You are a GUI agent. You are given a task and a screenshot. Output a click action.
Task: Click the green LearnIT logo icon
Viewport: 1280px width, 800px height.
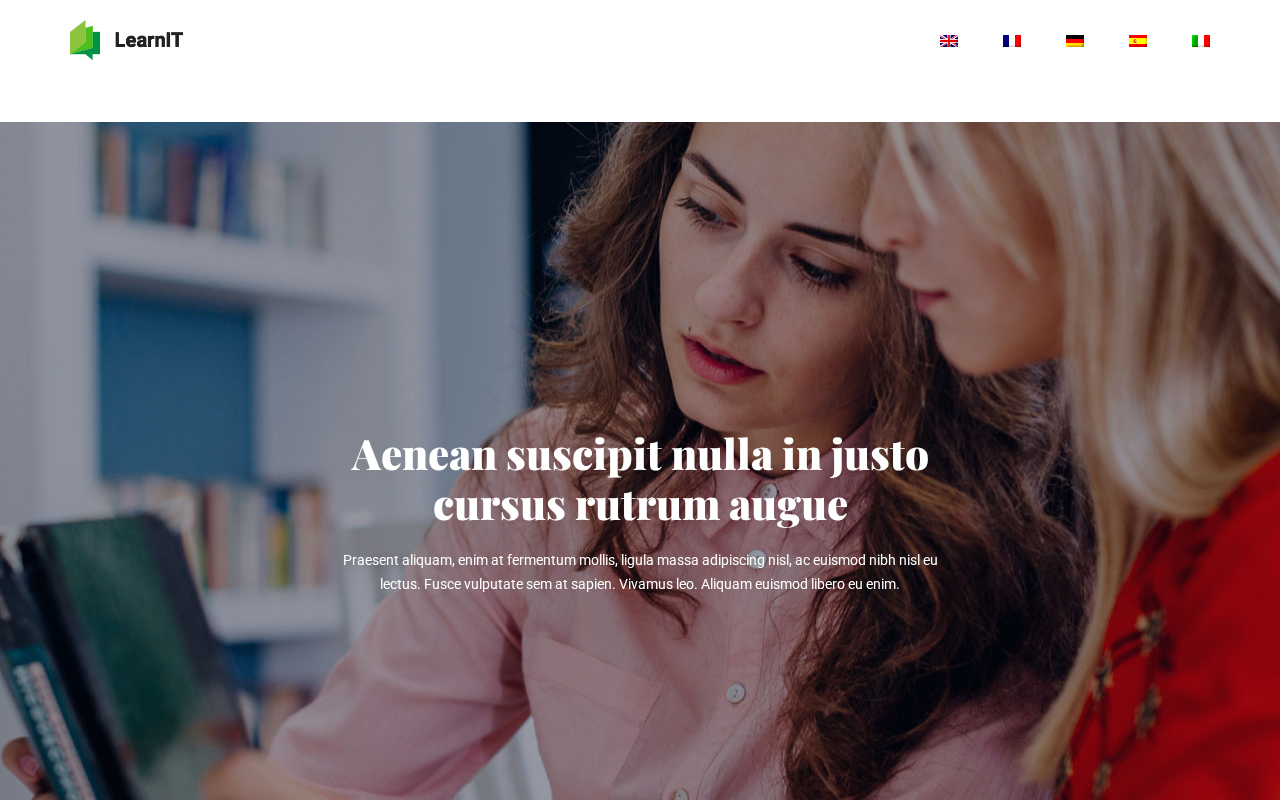click(85, 40)
